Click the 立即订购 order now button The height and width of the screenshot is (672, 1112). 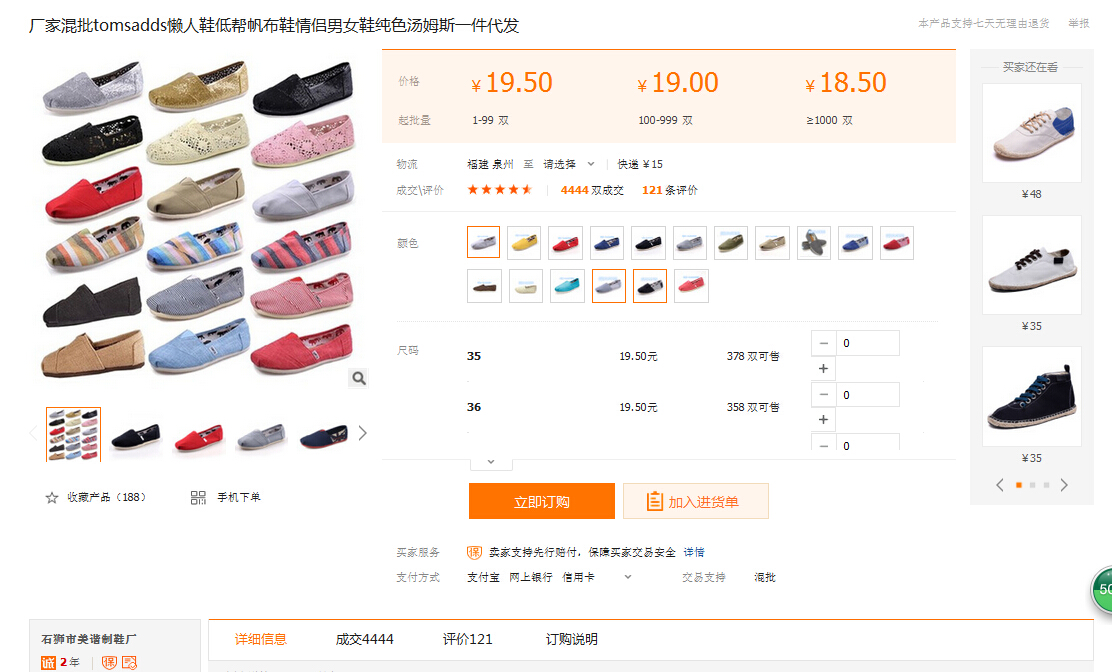click(x=541, y=501)
